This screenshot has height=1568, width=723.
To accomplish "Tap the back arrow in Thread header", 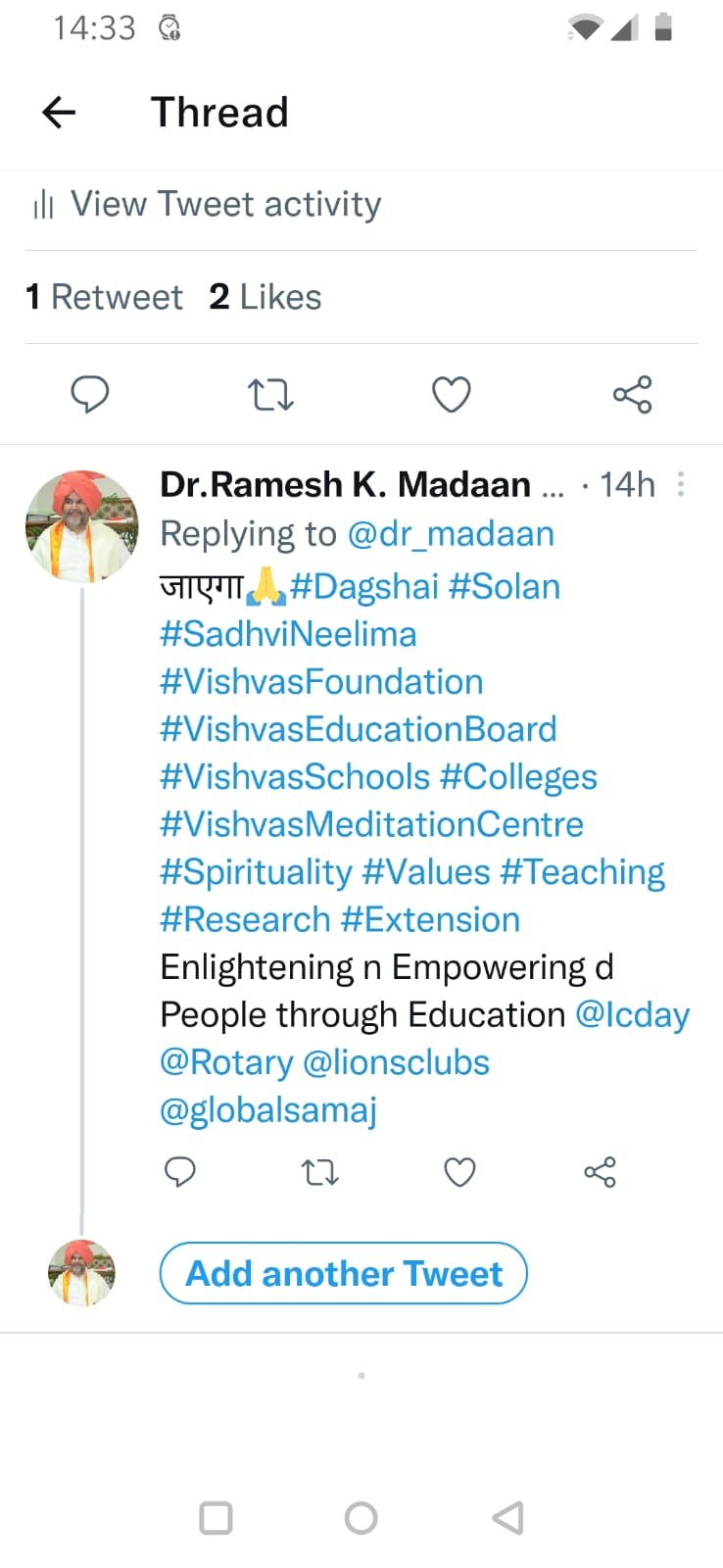I will point(59,113).
